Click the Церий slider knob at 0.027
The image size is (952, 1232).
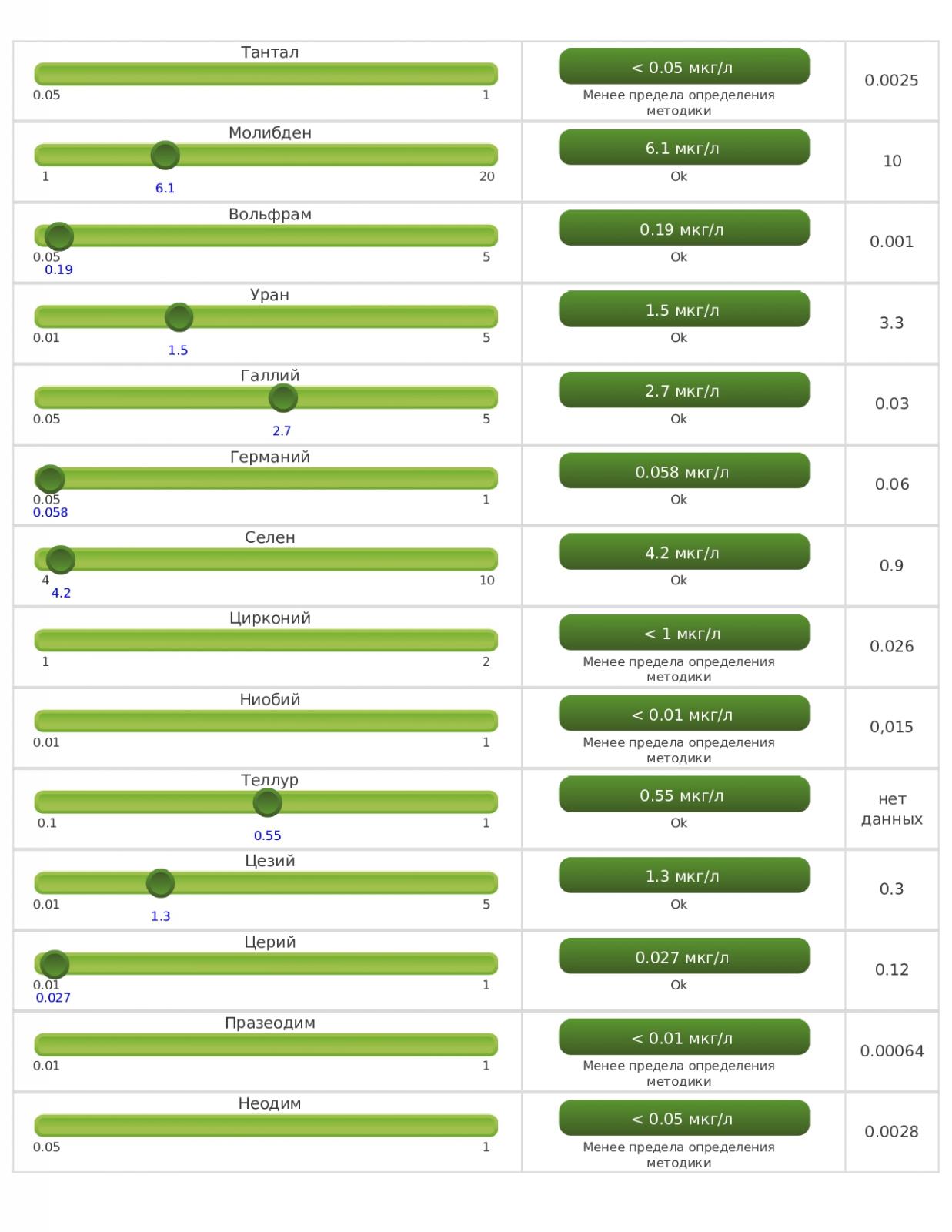click(54, 964)
